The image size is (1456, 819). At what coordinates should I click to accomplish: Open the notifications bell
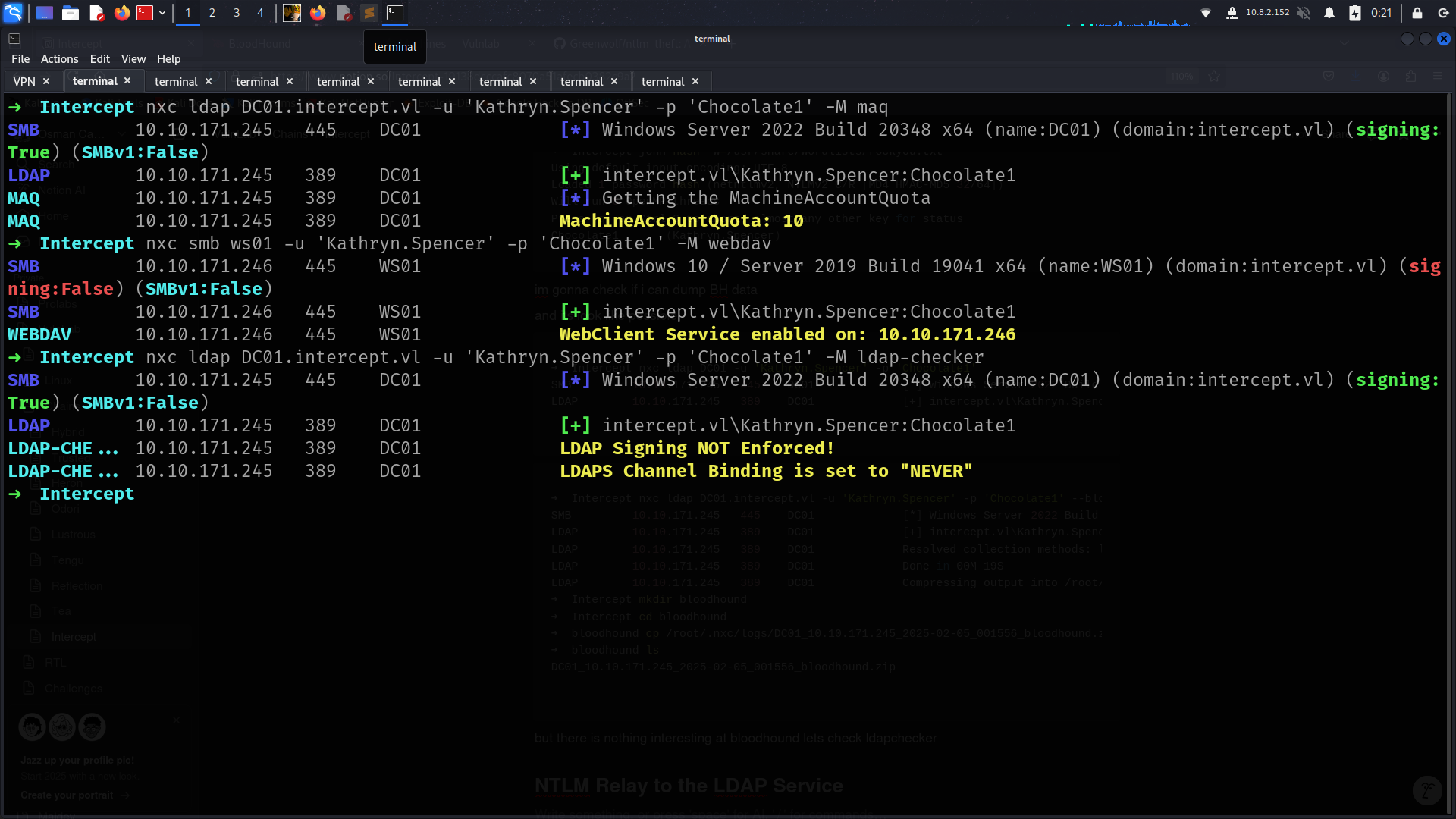[1329, 13]
